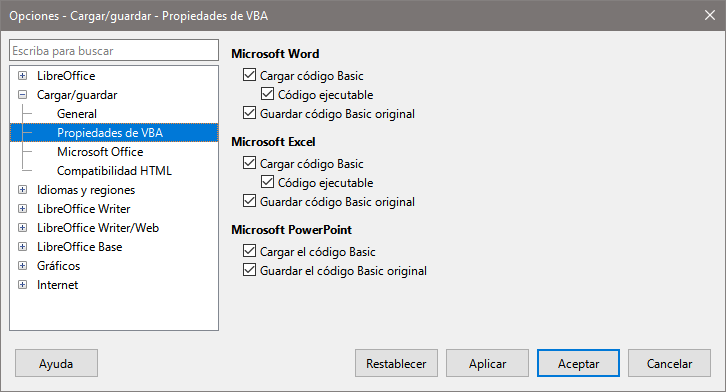Screen dimensions: 726x392
Task: Expand the Internet node
Action: 22,284
